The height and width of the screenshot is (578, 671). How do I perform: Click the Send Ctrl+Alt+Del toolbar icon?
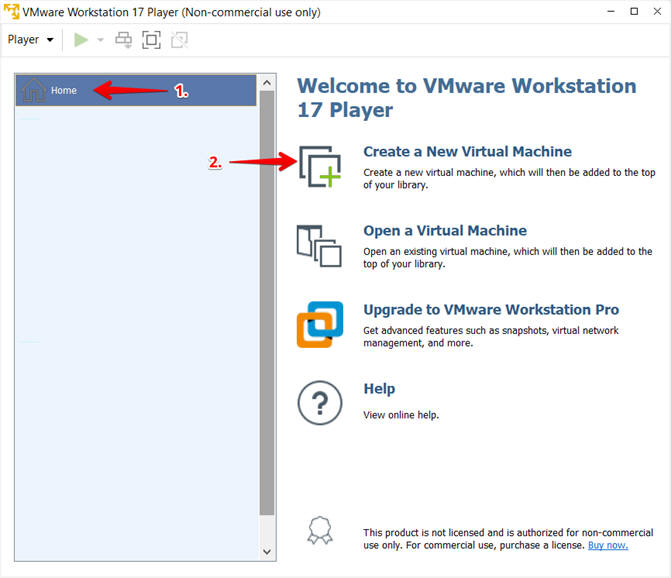tap(124, 40)
